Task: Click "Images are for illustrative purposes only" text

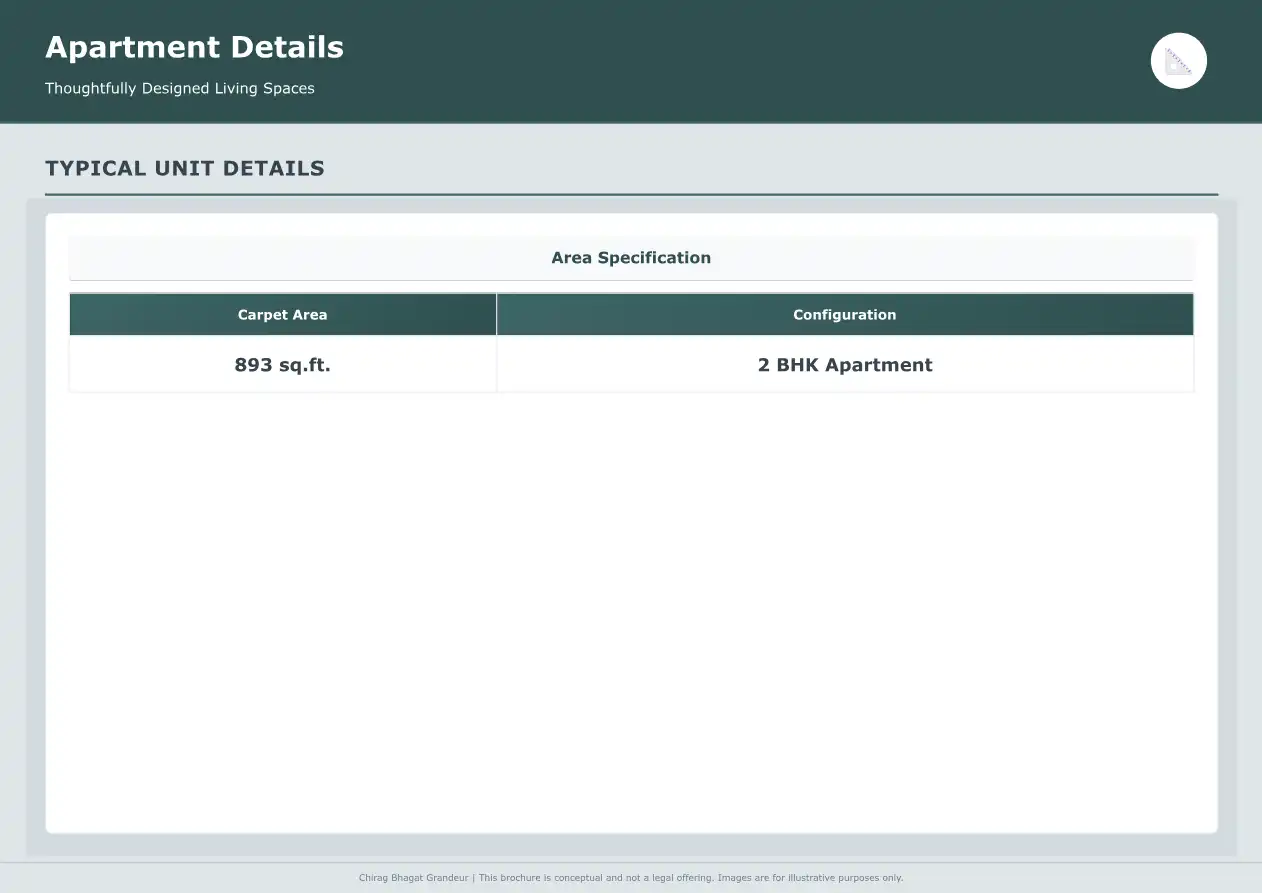Action: point(809,878)
